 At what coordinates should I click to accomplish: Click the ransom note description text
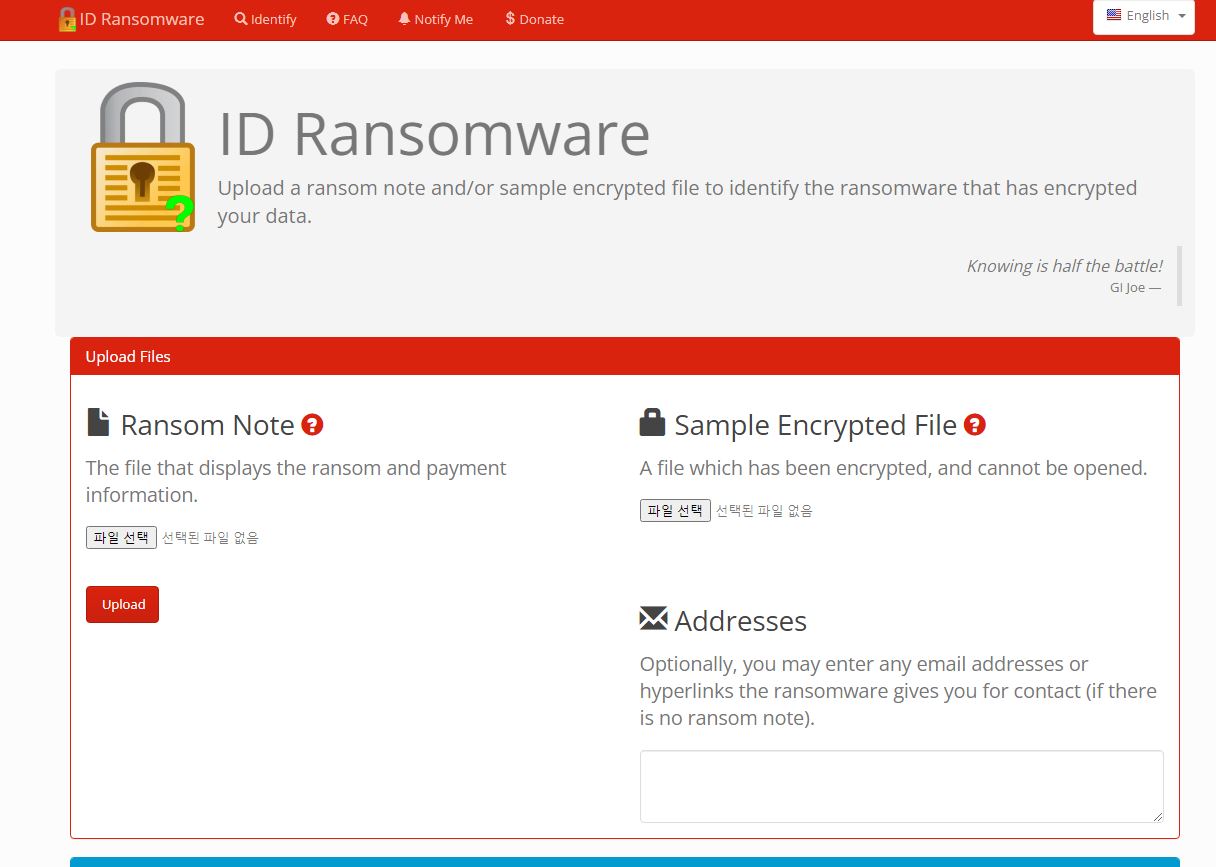point(296,481)
